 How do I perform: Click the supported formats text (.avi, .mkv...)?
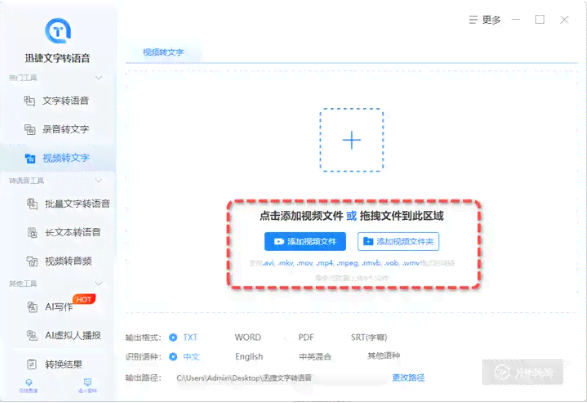point(352,263)
